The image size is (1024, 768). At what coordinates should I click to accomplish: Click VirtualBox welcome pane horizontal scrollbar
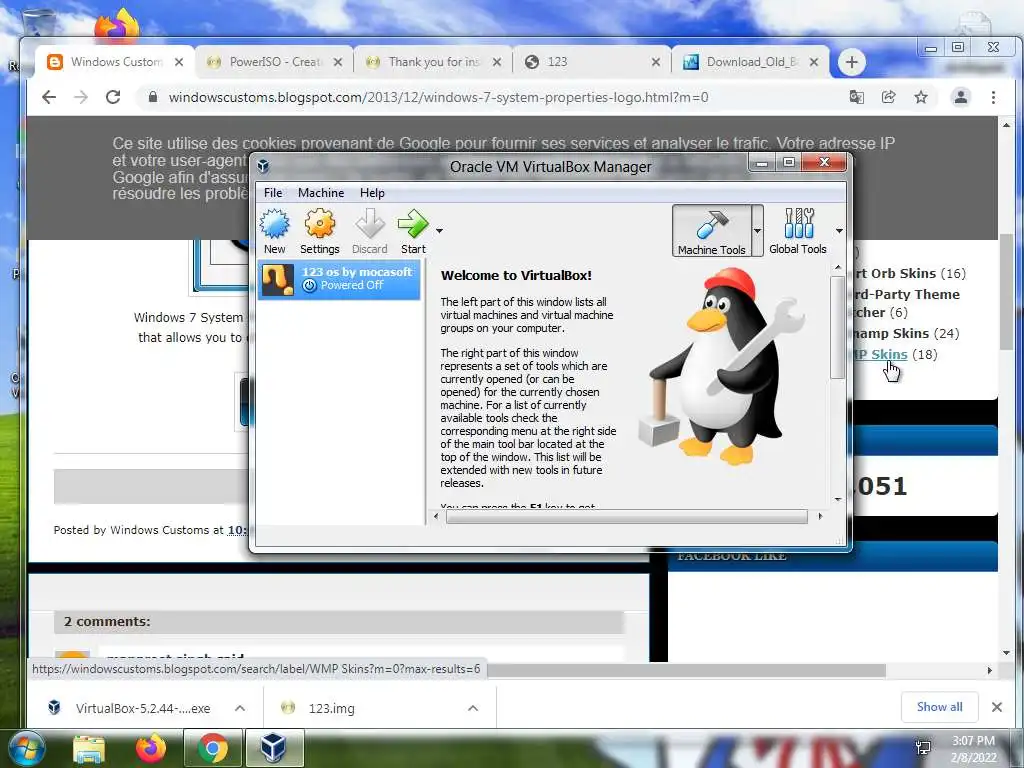pyautogui.click(x=627, y=517)
